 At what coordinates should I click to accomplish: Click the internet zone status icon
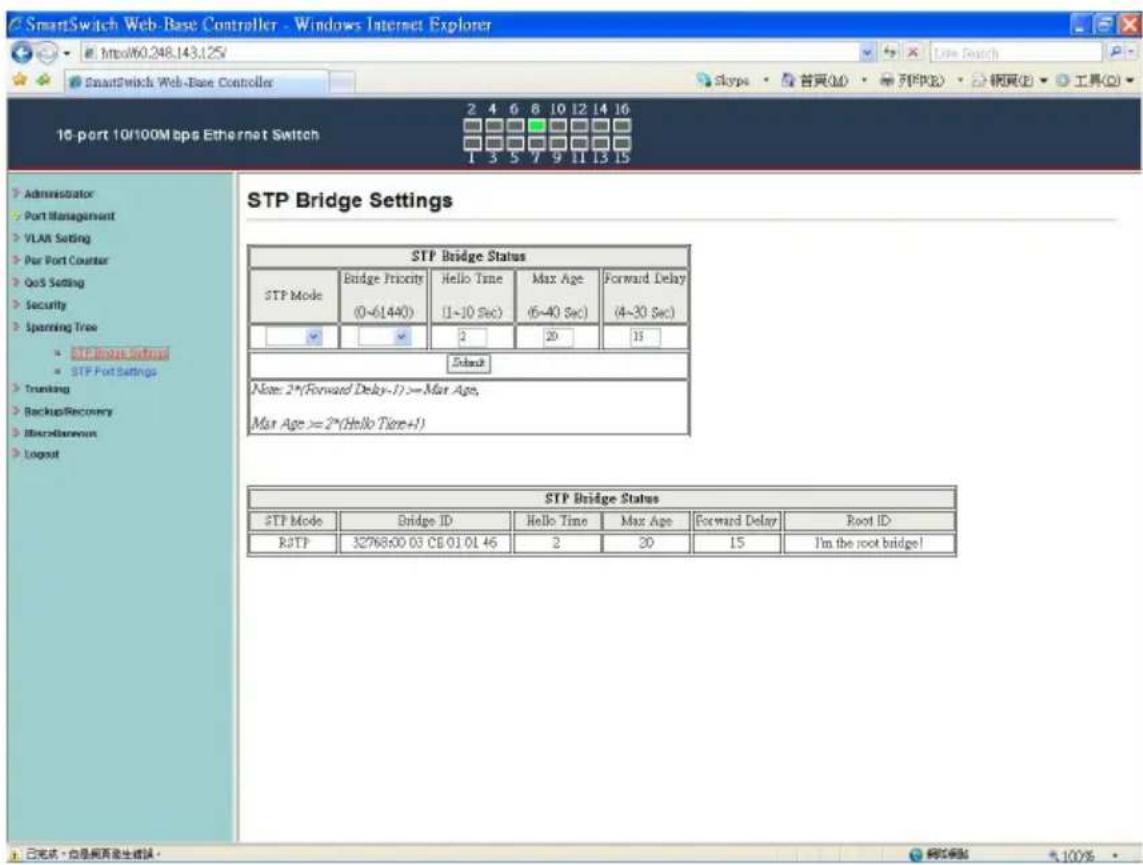pos(916,855)
